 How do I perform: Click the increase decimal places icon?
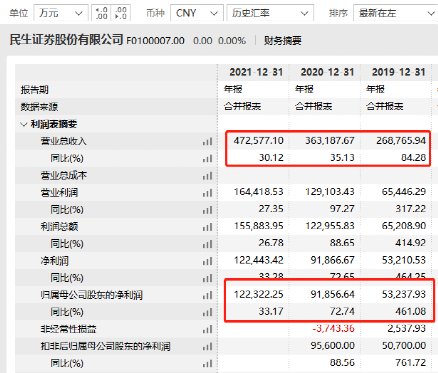tap(101, 13)
